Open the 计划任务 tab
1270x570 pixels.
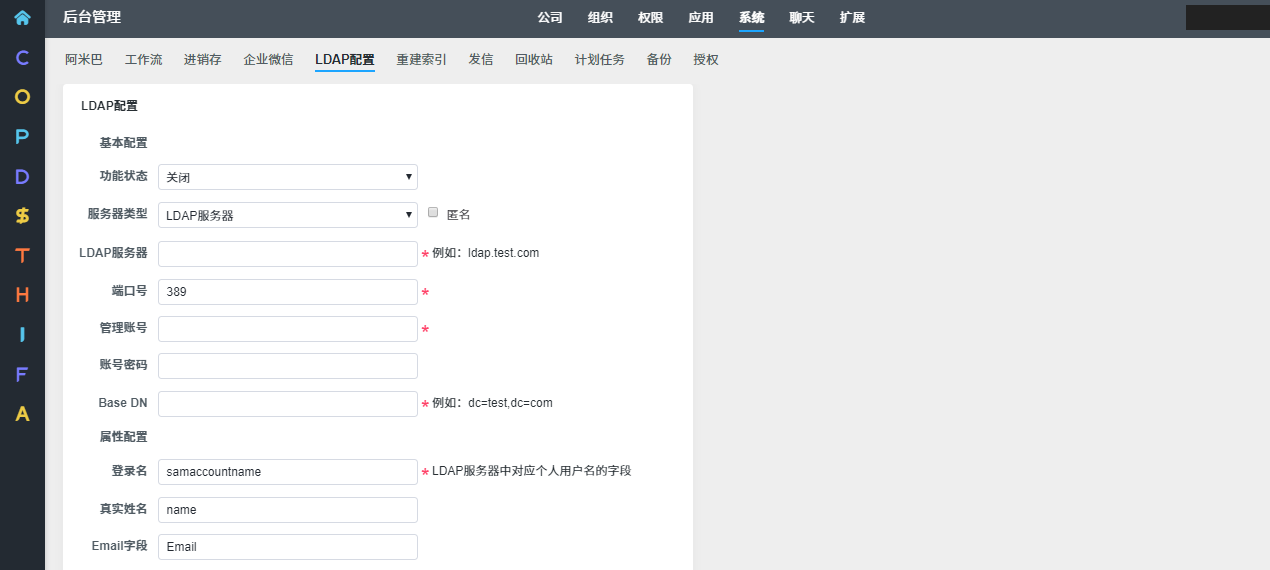tap(599, 60)
